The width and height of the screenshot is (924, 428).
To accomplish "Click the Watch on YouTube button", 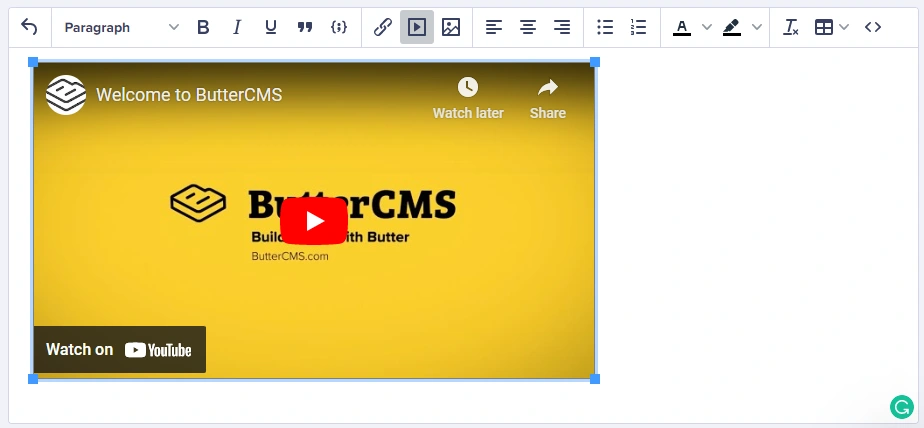I will coord(120,350).
